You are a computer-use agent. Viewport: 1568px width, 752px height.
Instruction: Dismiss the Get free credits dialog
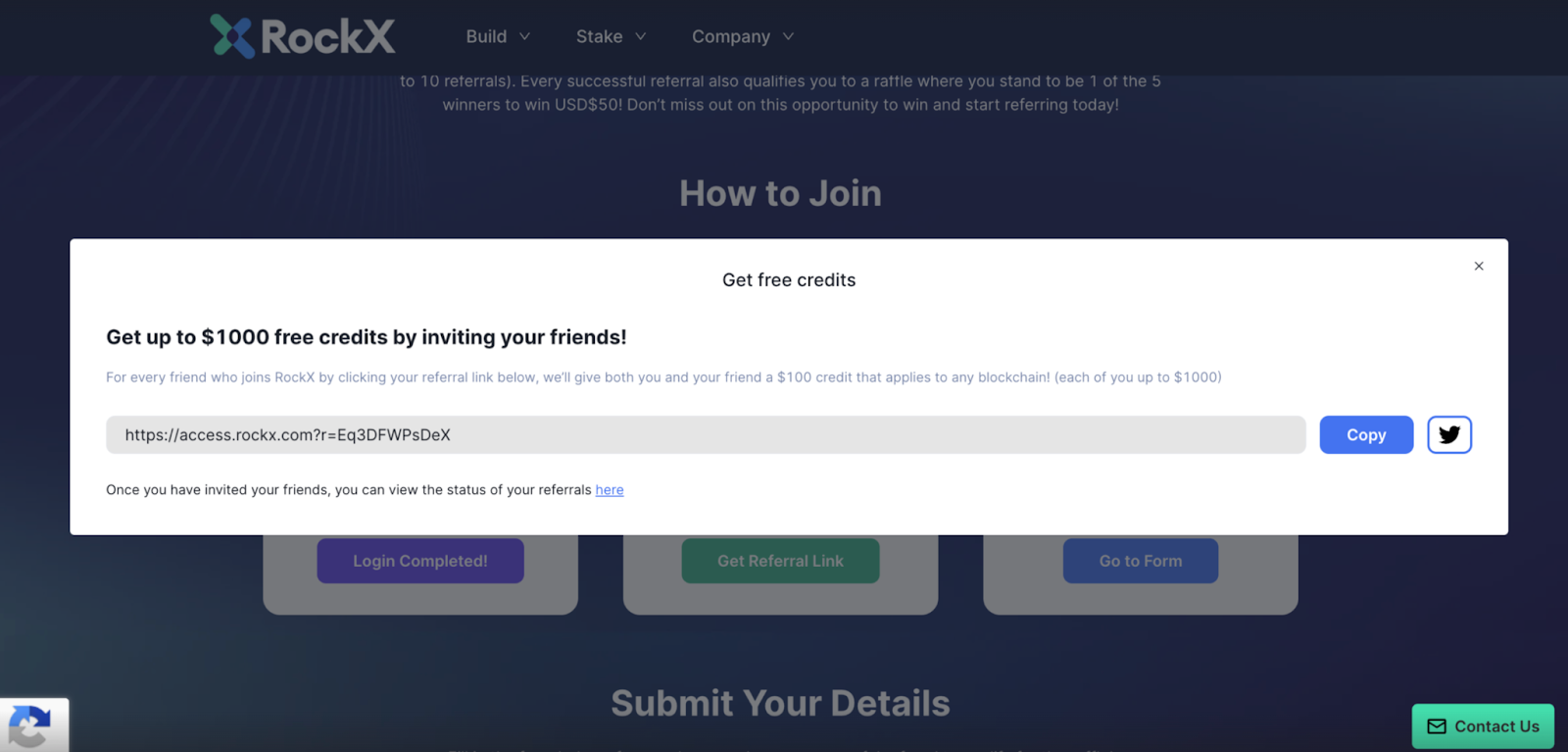(1479, 266)
